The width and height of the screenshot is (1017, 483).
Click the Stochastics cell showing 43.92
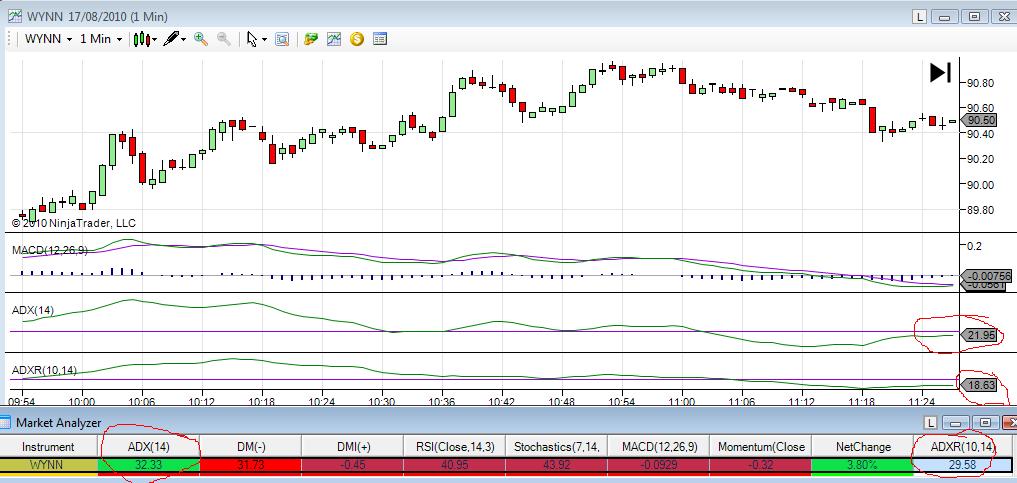(x=556, y=465)
